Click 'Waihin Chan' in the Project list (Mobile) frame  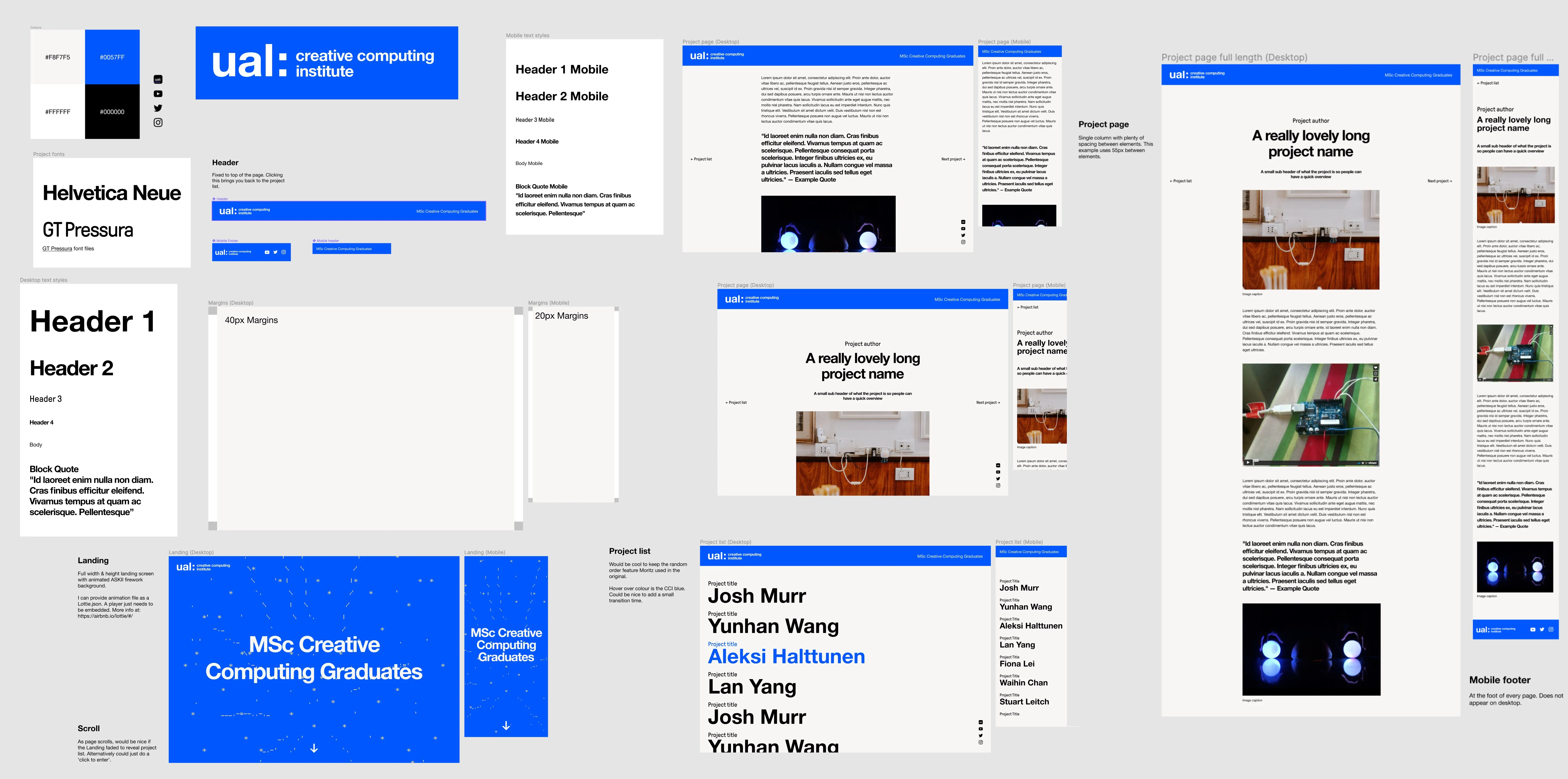pyautogui.click(x=1024, y=683)
